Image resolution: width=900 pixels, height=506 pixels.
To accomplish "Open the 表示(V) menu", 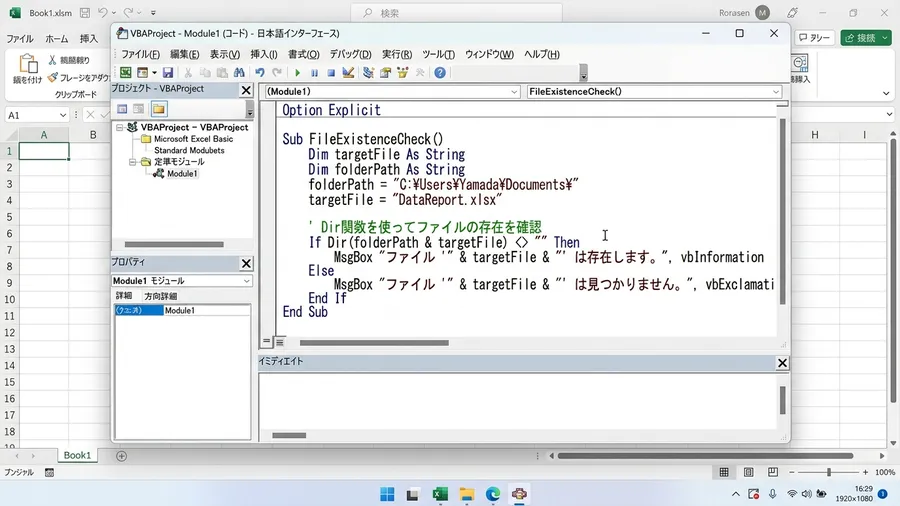I will point(224,55).
